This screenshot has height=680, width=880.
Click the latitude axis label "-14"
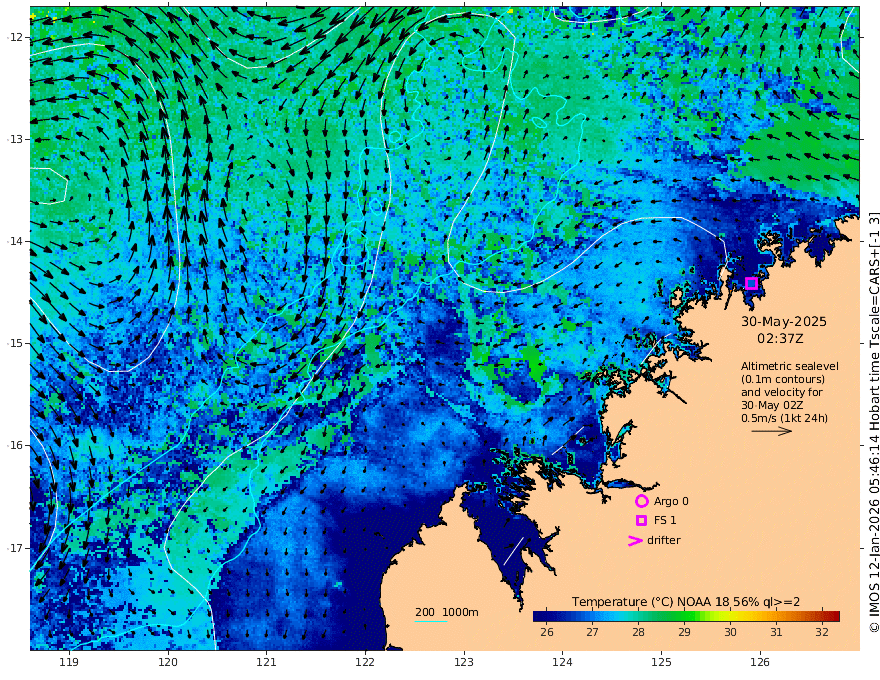[x=15, y=241]
